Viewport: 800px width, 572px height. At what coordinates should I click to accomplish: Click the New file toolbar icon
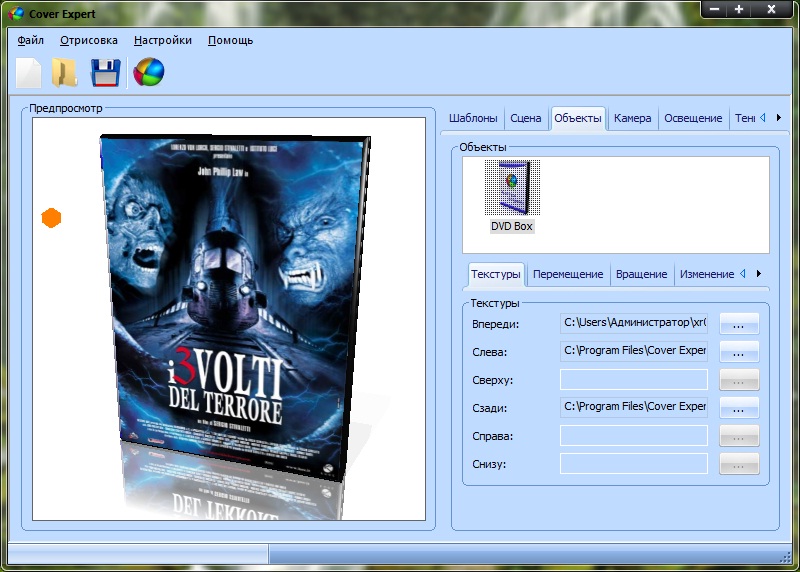[x=29, y=73]
